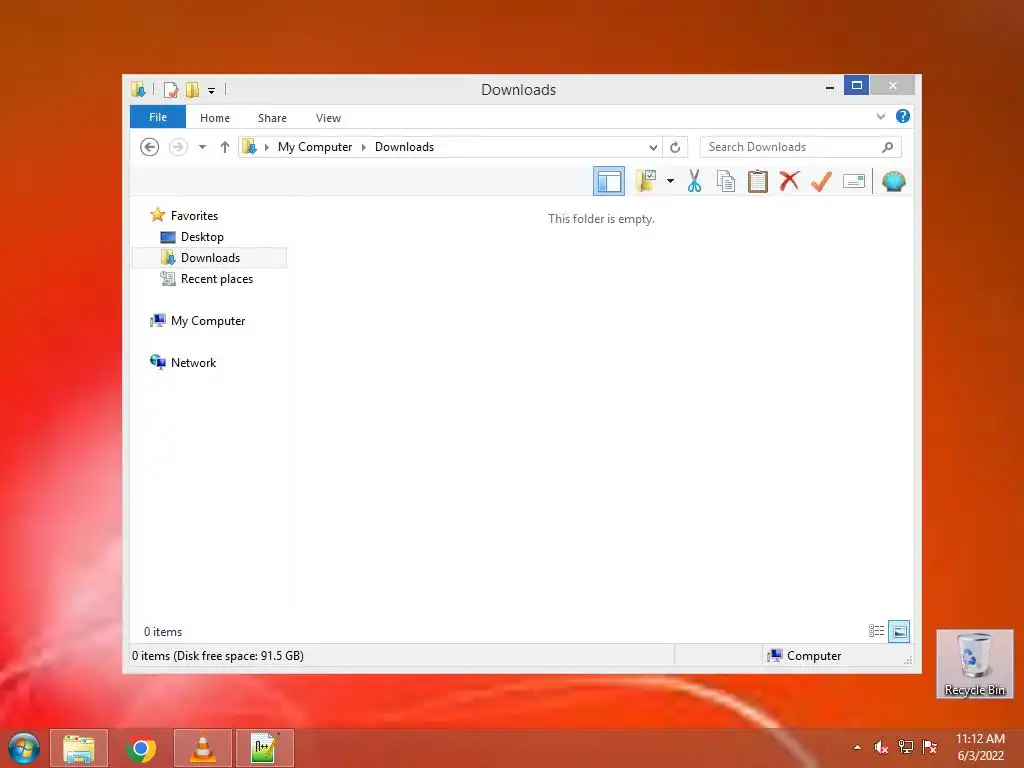Click the red X Delete icon
Screen dimensions: 1024x768
790,181
